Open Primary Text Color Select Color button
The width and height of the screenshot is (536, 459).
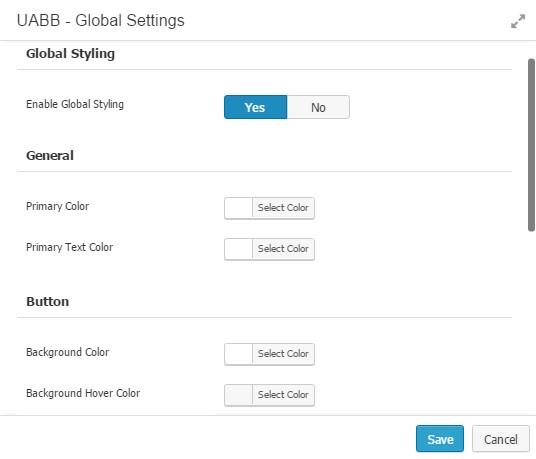click(x=283, y=249)
